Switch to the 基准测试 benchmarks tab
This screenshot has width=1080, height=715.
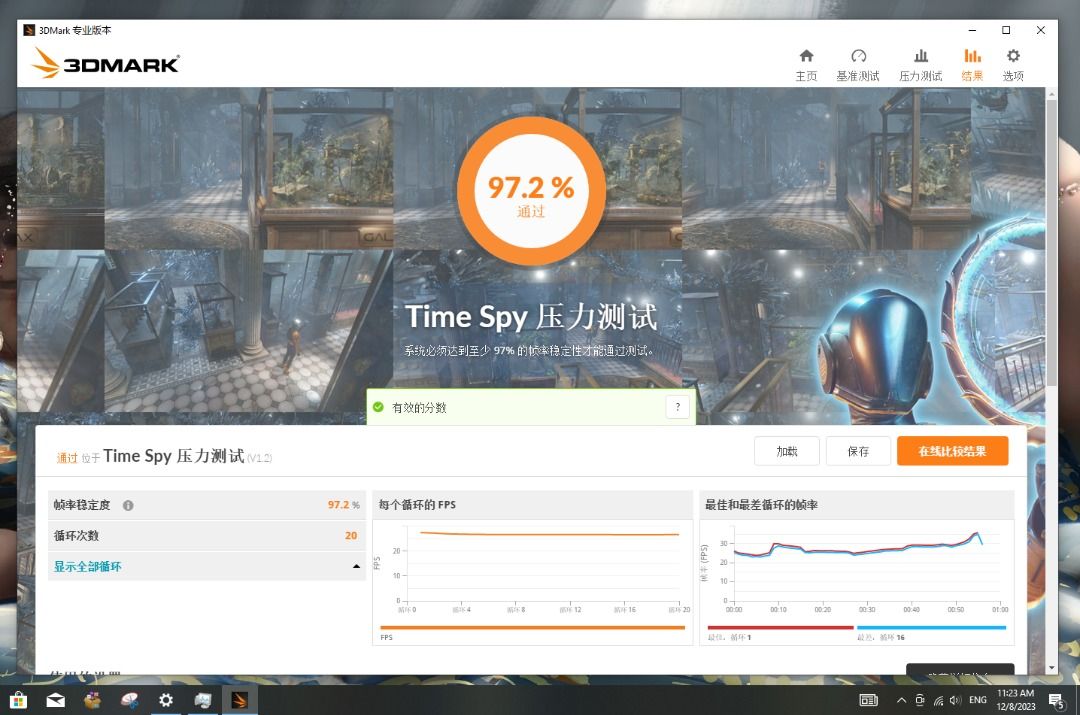(x=858, y=65)
